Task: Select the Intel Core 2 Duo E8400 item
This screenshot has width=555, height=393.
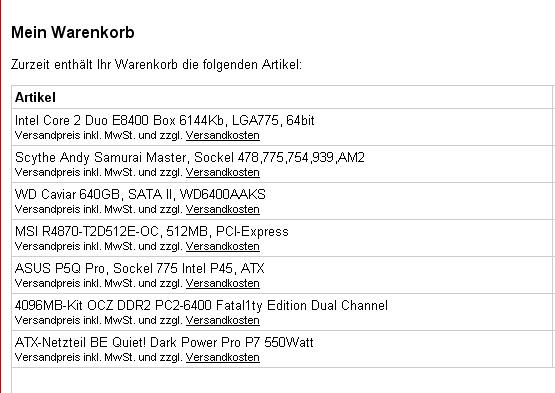Action: point(165,121)
